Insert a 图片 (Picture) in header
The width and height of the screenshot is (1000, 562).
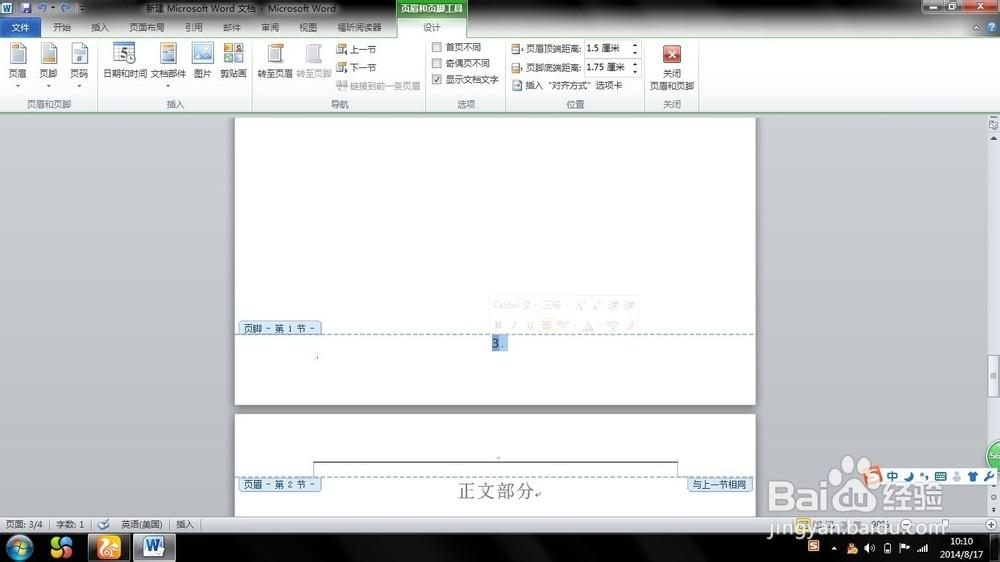[203, 60]
